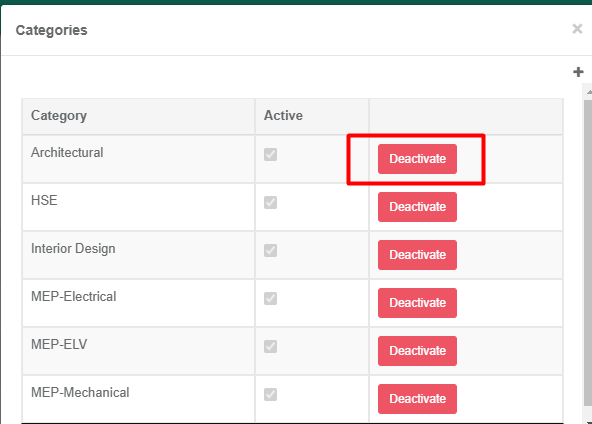592x424 pixels.
Task: Deactivate the HSE category
Action: pyautogui.click(x=417, y=207)
